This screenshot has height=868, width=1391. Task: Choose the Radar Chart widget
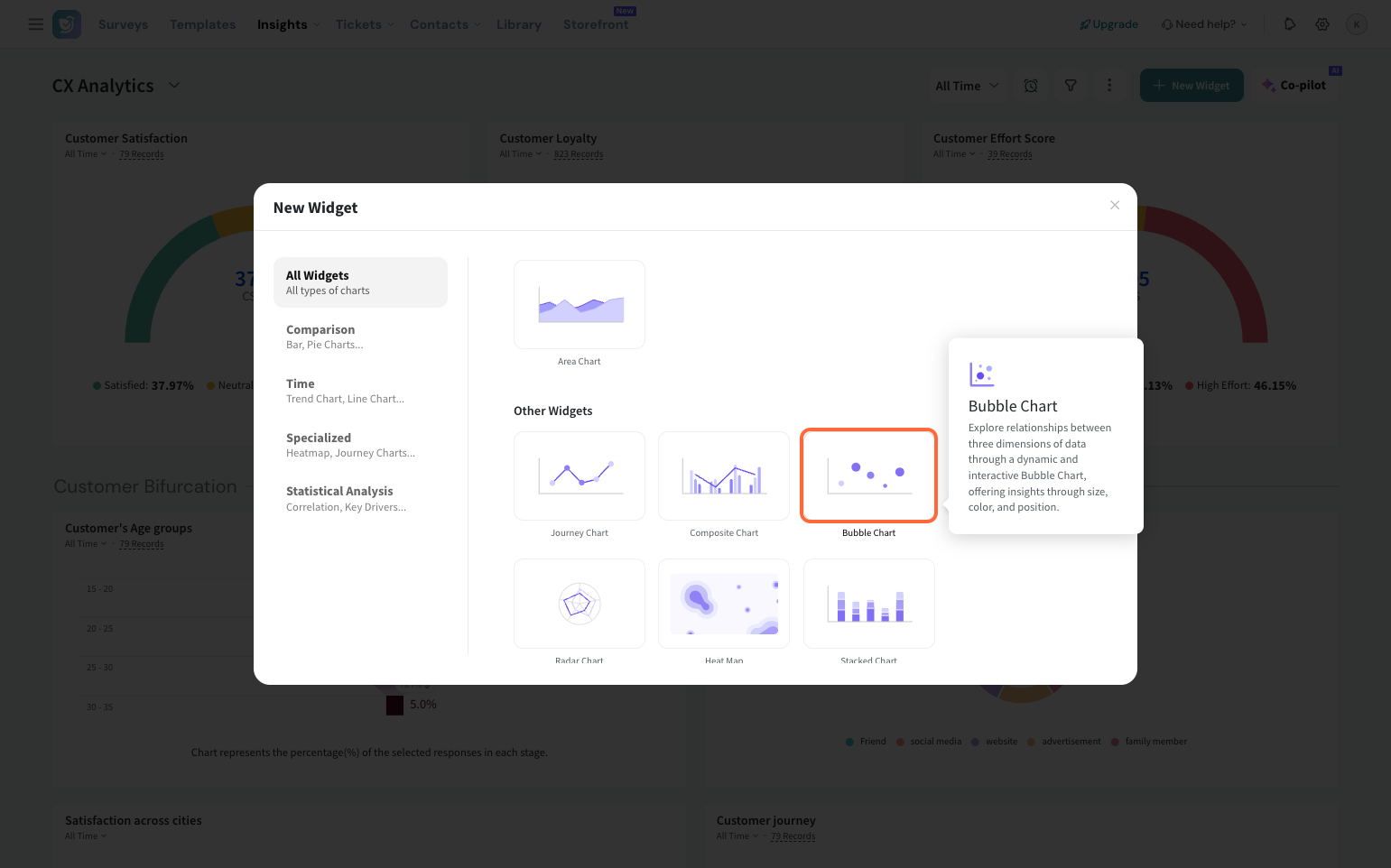coord(579,603)
